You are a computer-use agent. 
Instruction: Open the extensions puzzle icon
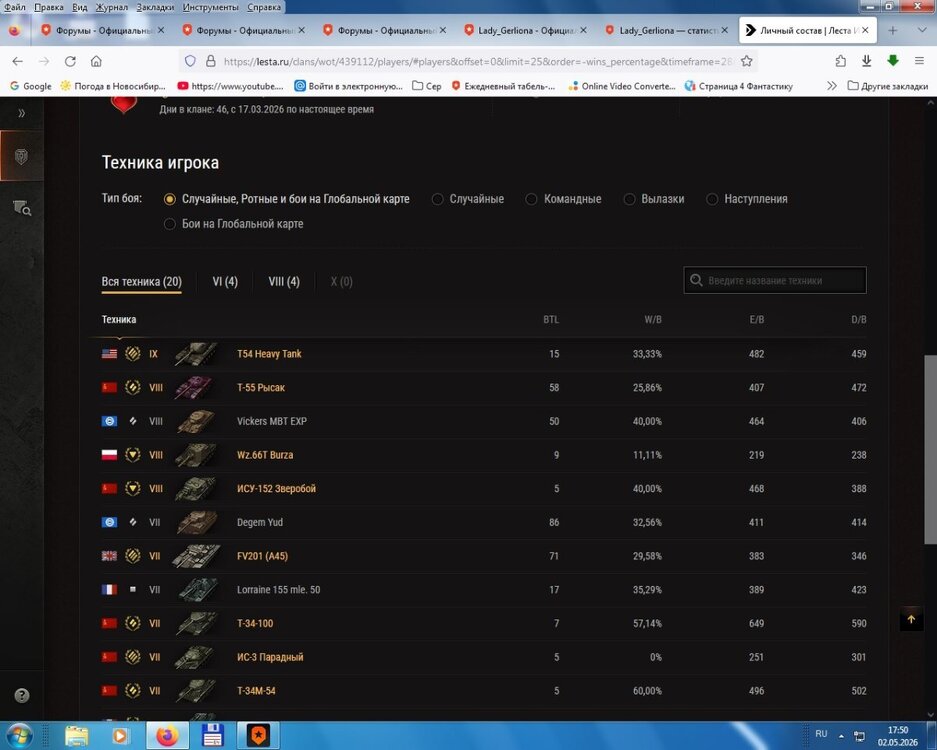click(x=840, y=61)
